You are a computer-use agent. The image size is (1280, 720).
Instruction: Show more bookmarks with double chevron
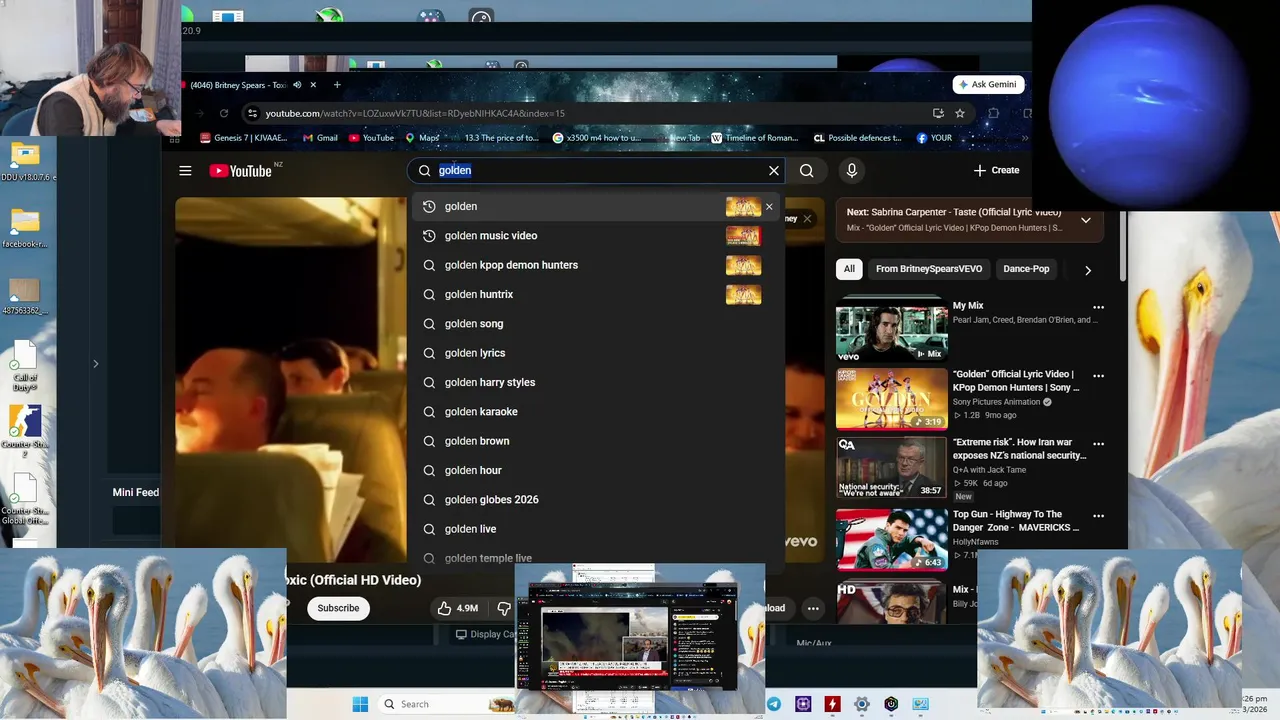tap(1024, 138)
